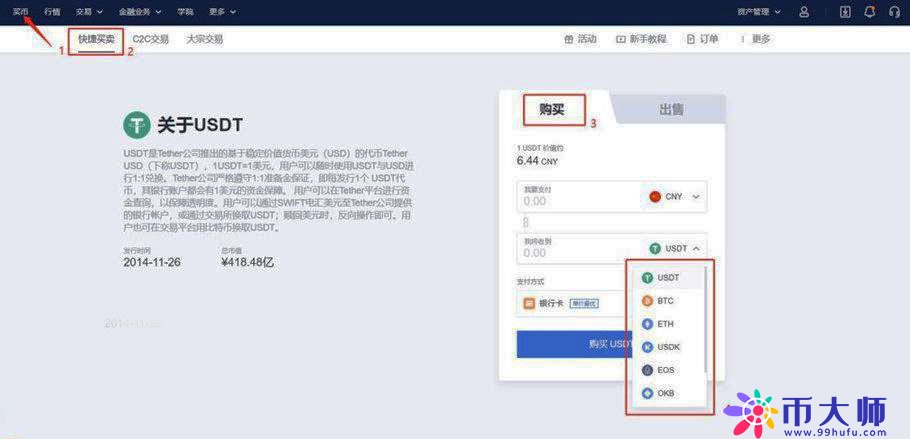The height and width of the screenshot is (439, 910).
Task: Switch to the 快捷买卖 tab
Action: (96, 39)
